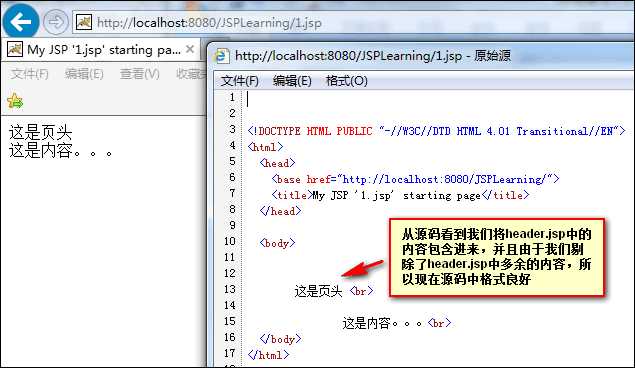This screenshot has height=368, width=635.
Task: Open 文件(F) menu in source viewer window
Action: coord(240,81)
